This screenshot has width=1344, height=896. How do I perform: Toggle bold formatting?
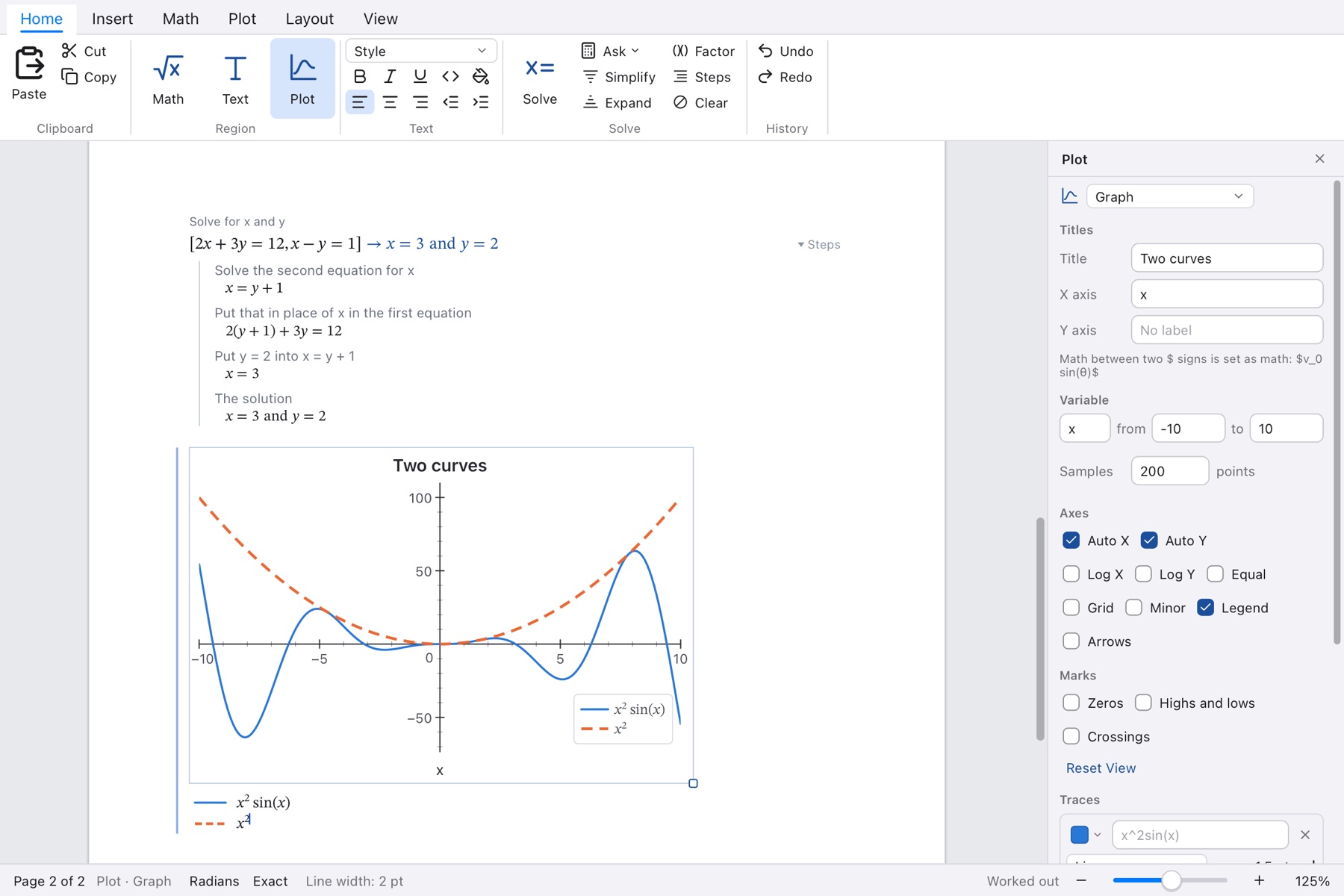[360, 76]
